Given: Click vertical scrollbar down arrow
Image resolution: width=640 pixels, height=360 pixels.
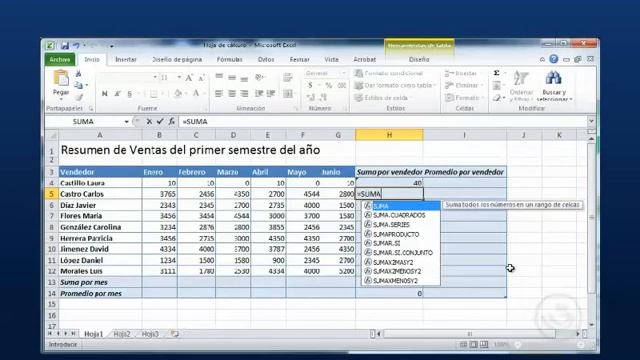Looking at the screenshot, I should tap(591, 324).
